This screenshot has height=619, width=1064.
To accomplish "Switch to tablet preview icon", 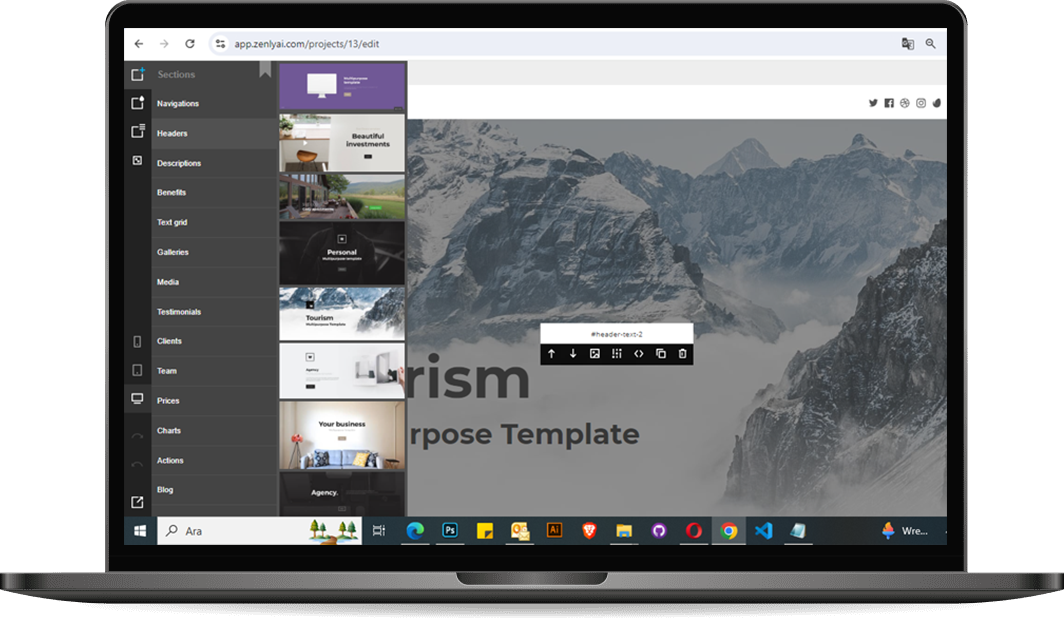I will pos(137,371).
